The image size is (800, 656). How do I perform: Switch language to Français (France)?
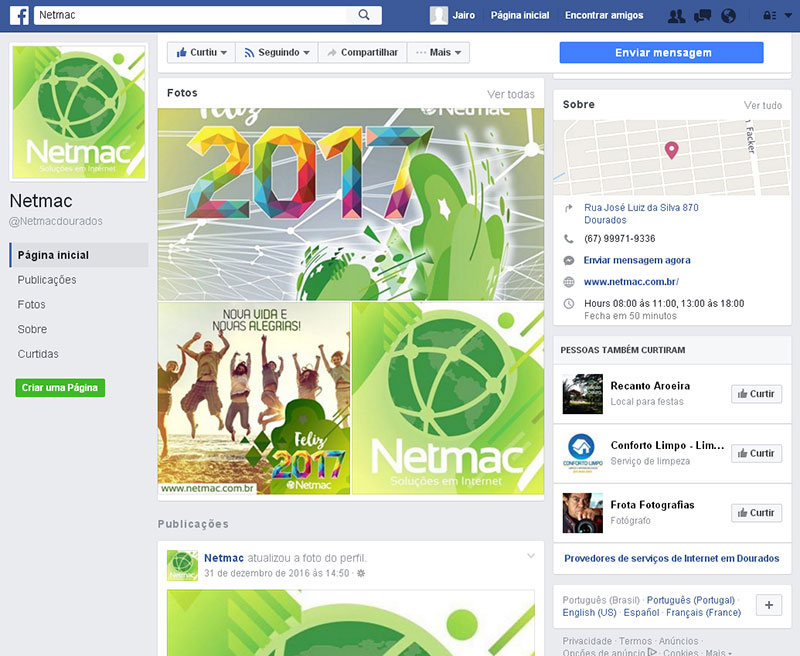click(704, 612)
